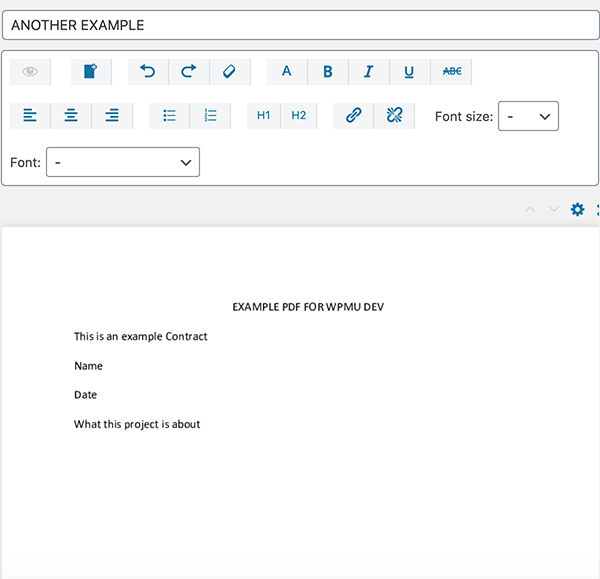This screenshot has height=579, width=600.
Task: Center align the text
Action: tap(71, 116)
